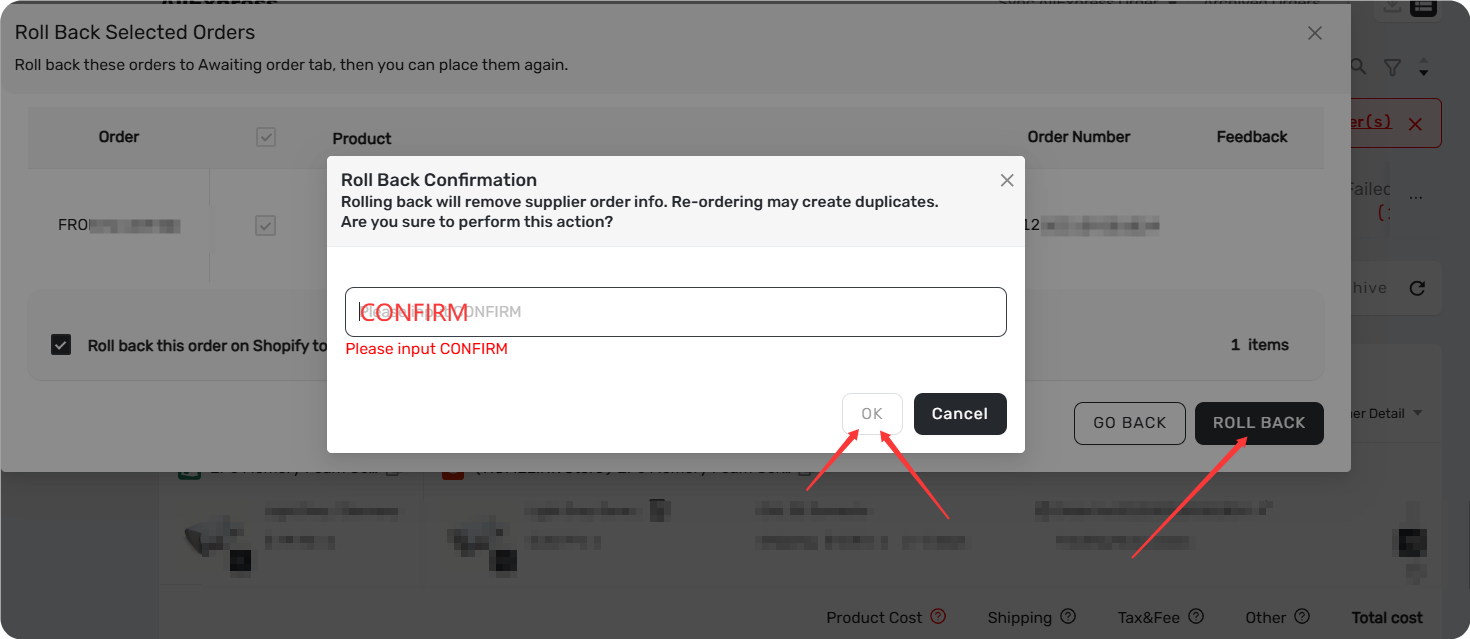1470x639 pixels.
Task: Click the Tax&Fee help question icon
Action: (x=1196, y=617)
